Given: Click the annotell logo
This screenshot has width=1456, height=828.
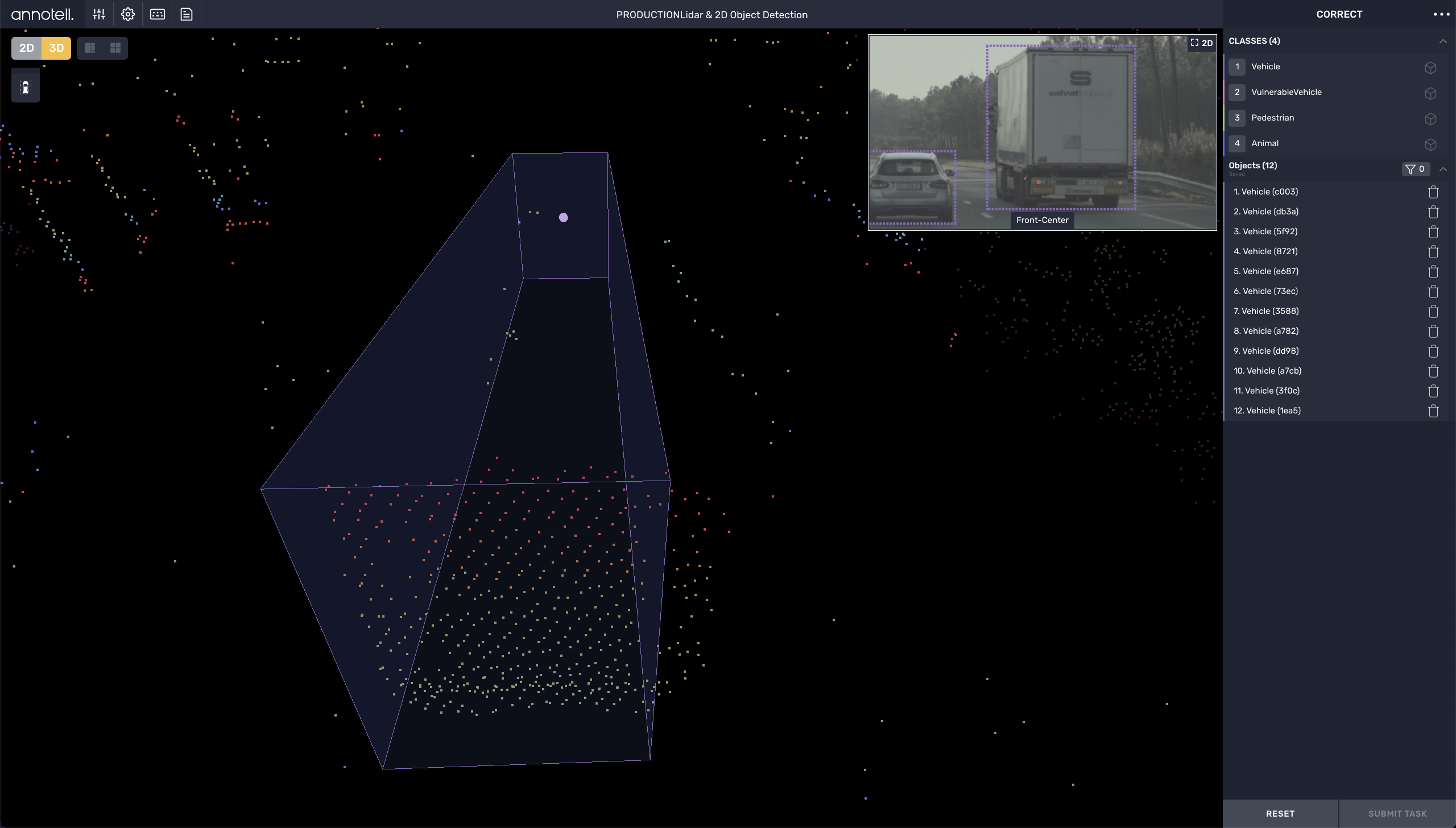Looking at the screenshot, I should pyautogui.click(x=43, y=14).
